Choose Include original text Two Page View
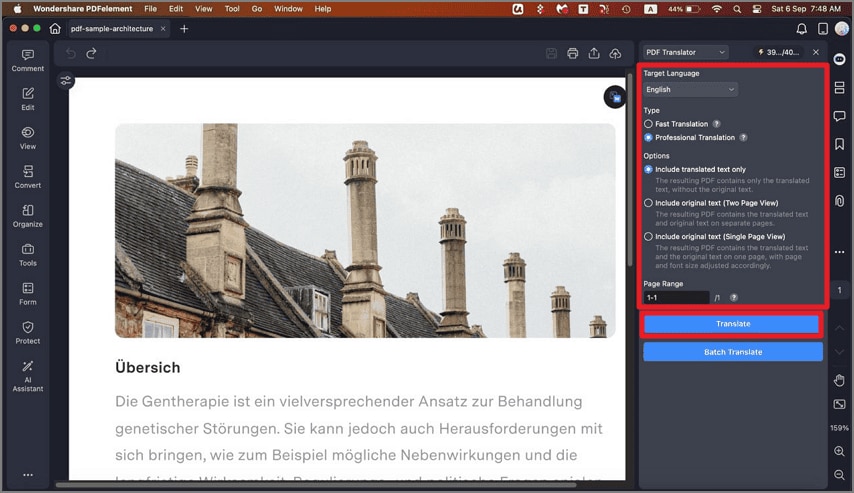Screen dimensions: 854x493 pyautogui.click(x=648, y=203)
